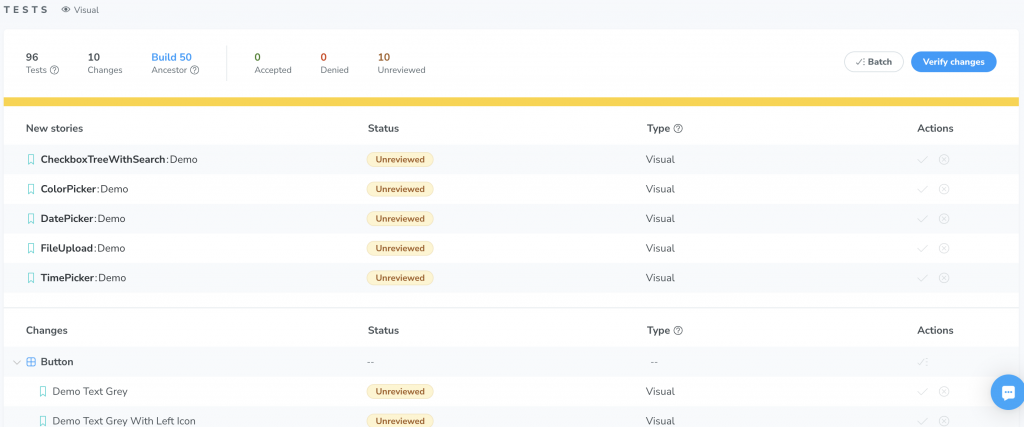Open the chat support widget
The width and height of the screenshot is (1024, 427).
[1008, 392]
